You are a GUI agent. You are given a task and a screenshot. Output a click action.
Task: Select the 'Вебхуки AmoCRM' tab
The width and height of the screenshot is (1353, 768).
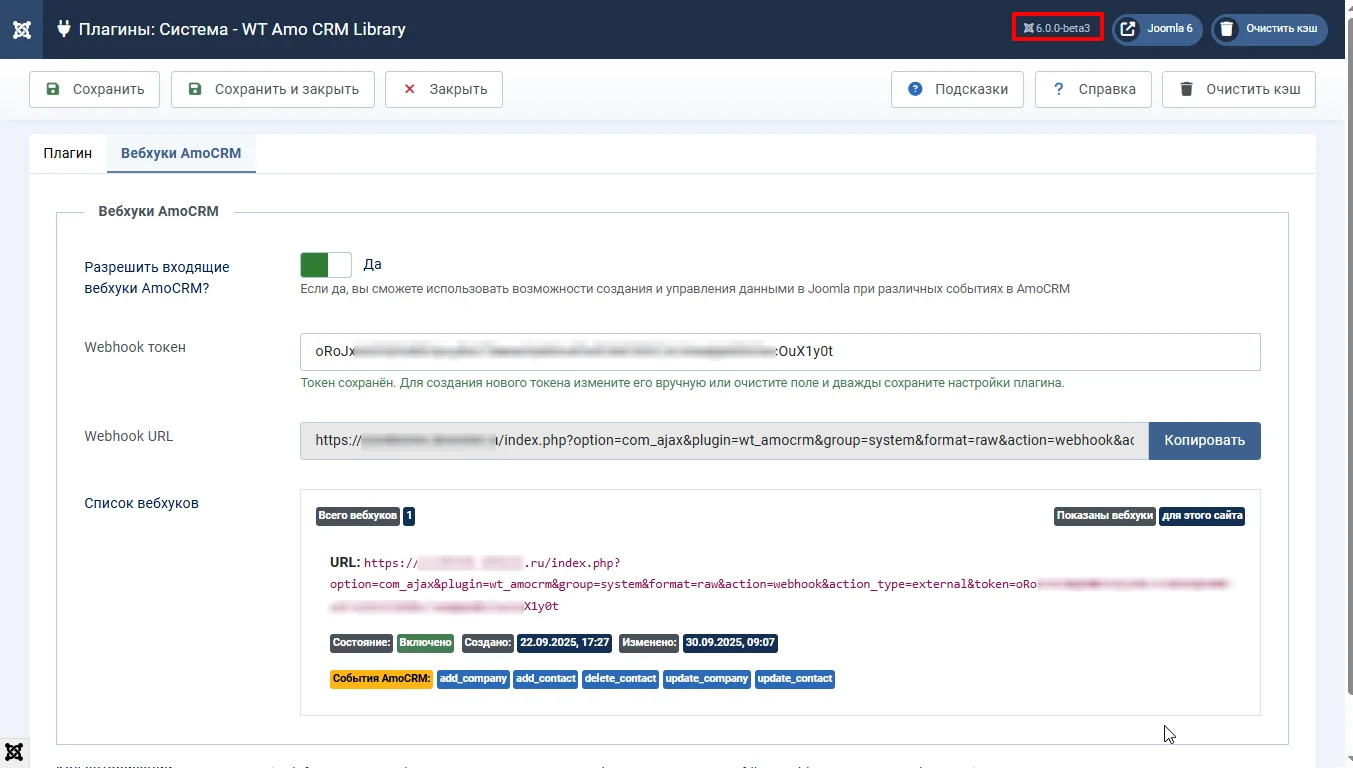[181, 153]
